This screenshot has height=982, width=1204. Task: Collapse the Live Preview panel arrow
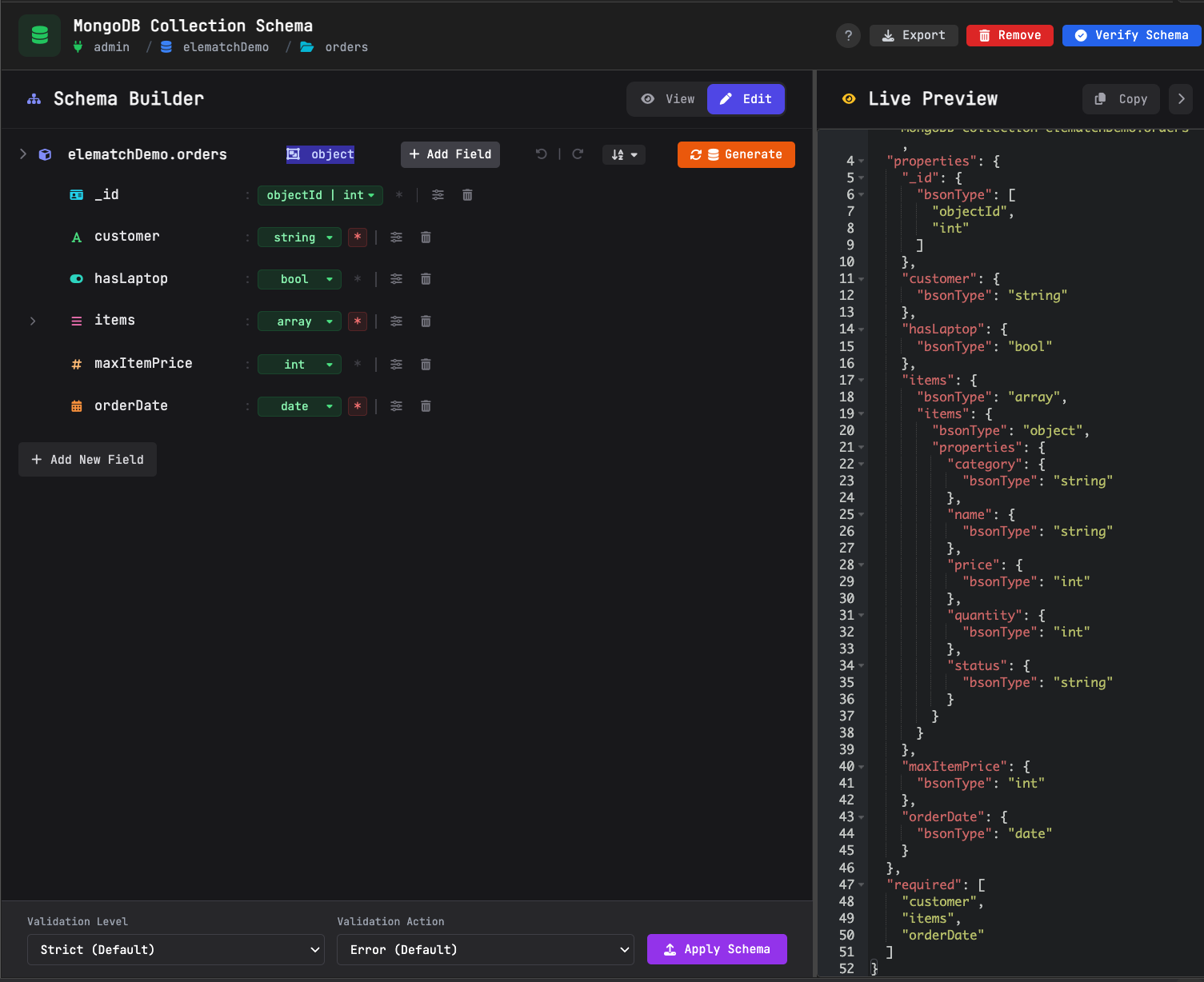coord(1181,99)
